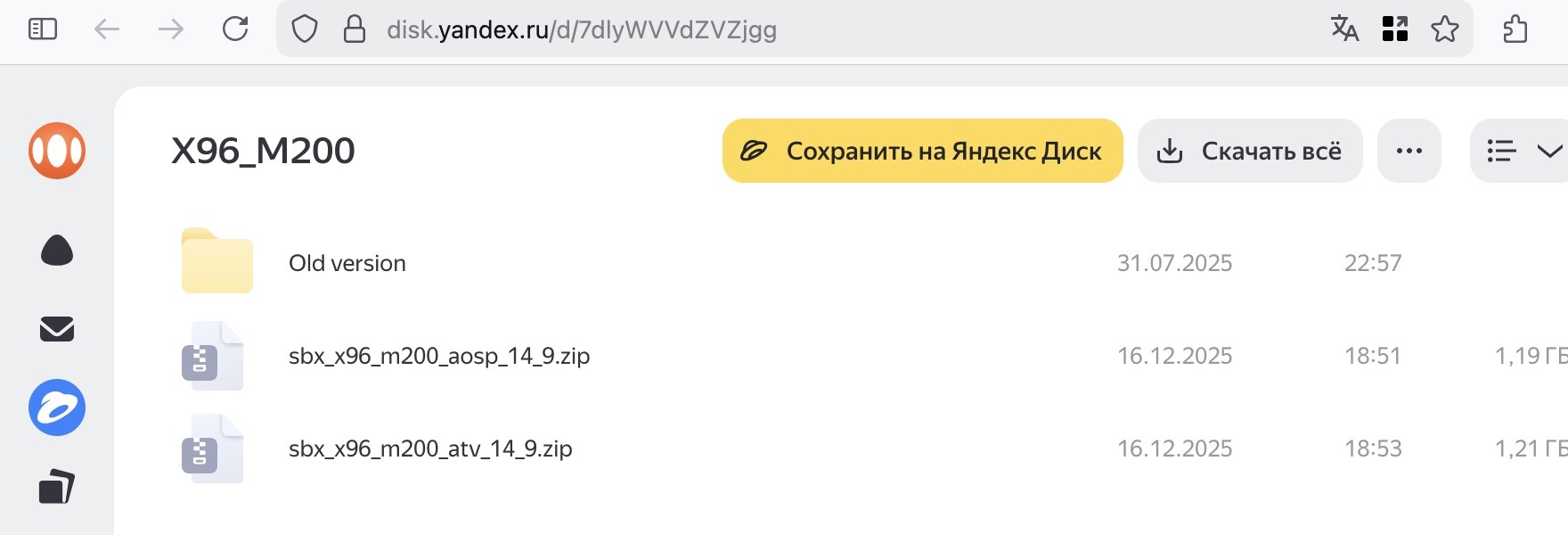The width and height of the screenshot is (1568, 535).
Task: Click the orange Yandex 360 logo
Action: pos(57,151)
